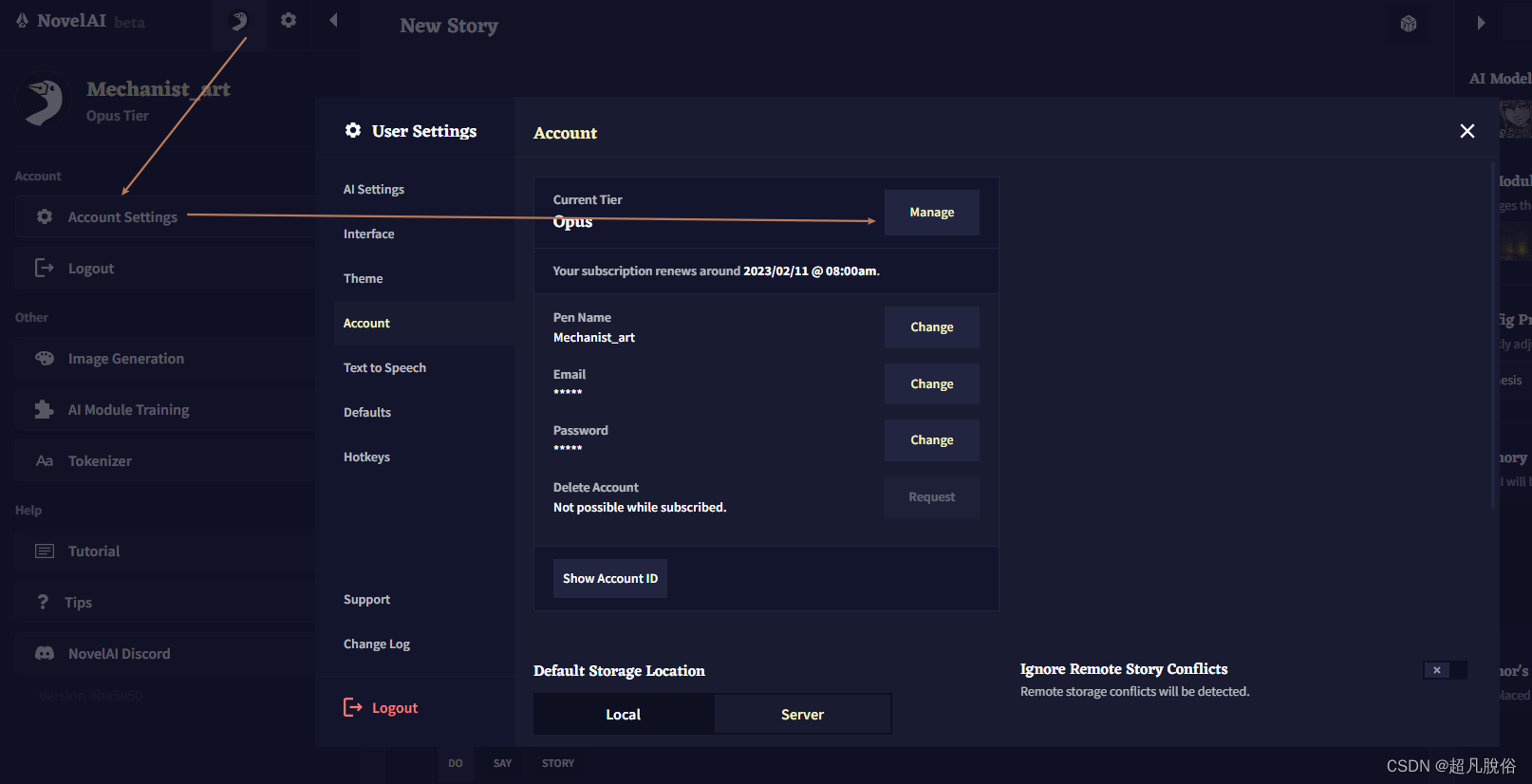Viewport: 1532px width, 784px height.
Task: Open Tips question mark icon
Action: [43, 602]
